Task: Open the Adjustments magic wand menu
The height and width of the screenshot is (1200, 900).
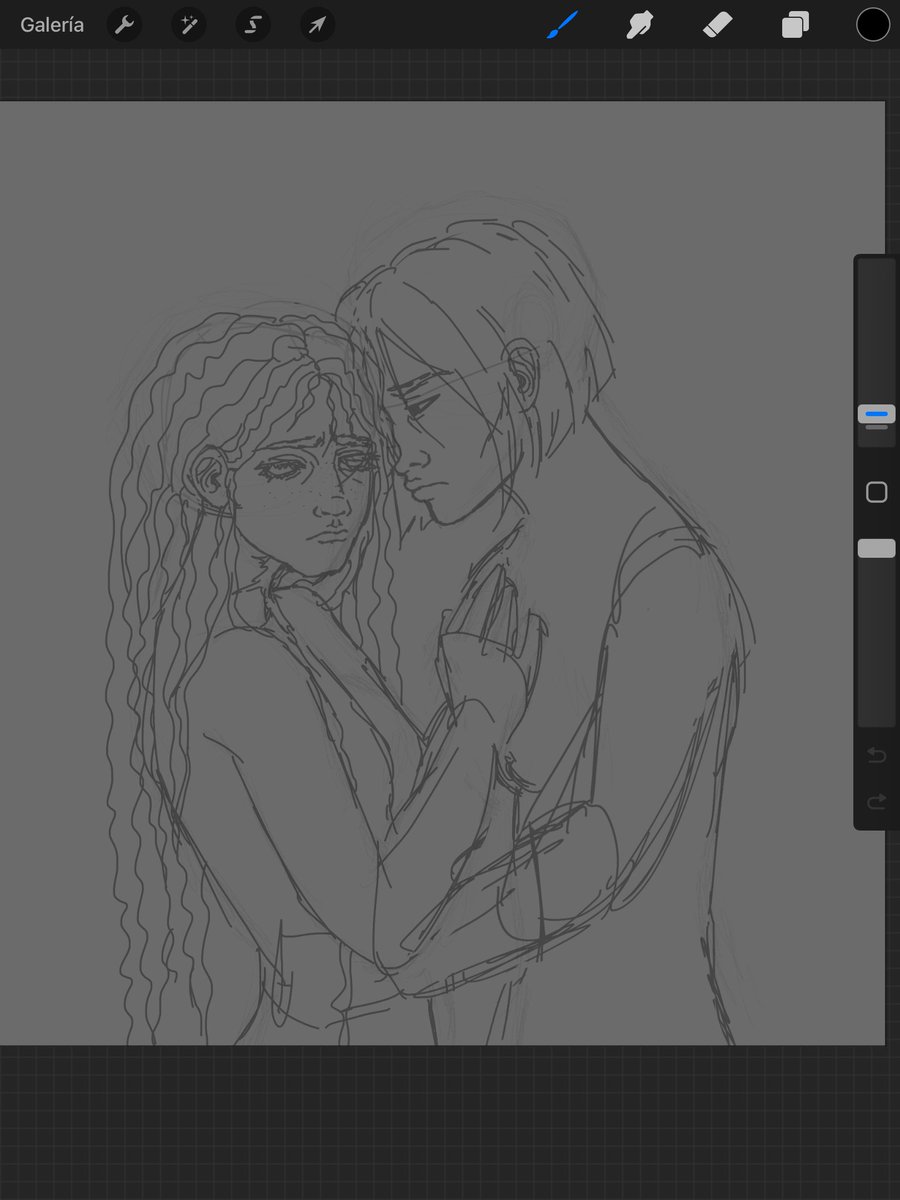Action: click(188, 25)
